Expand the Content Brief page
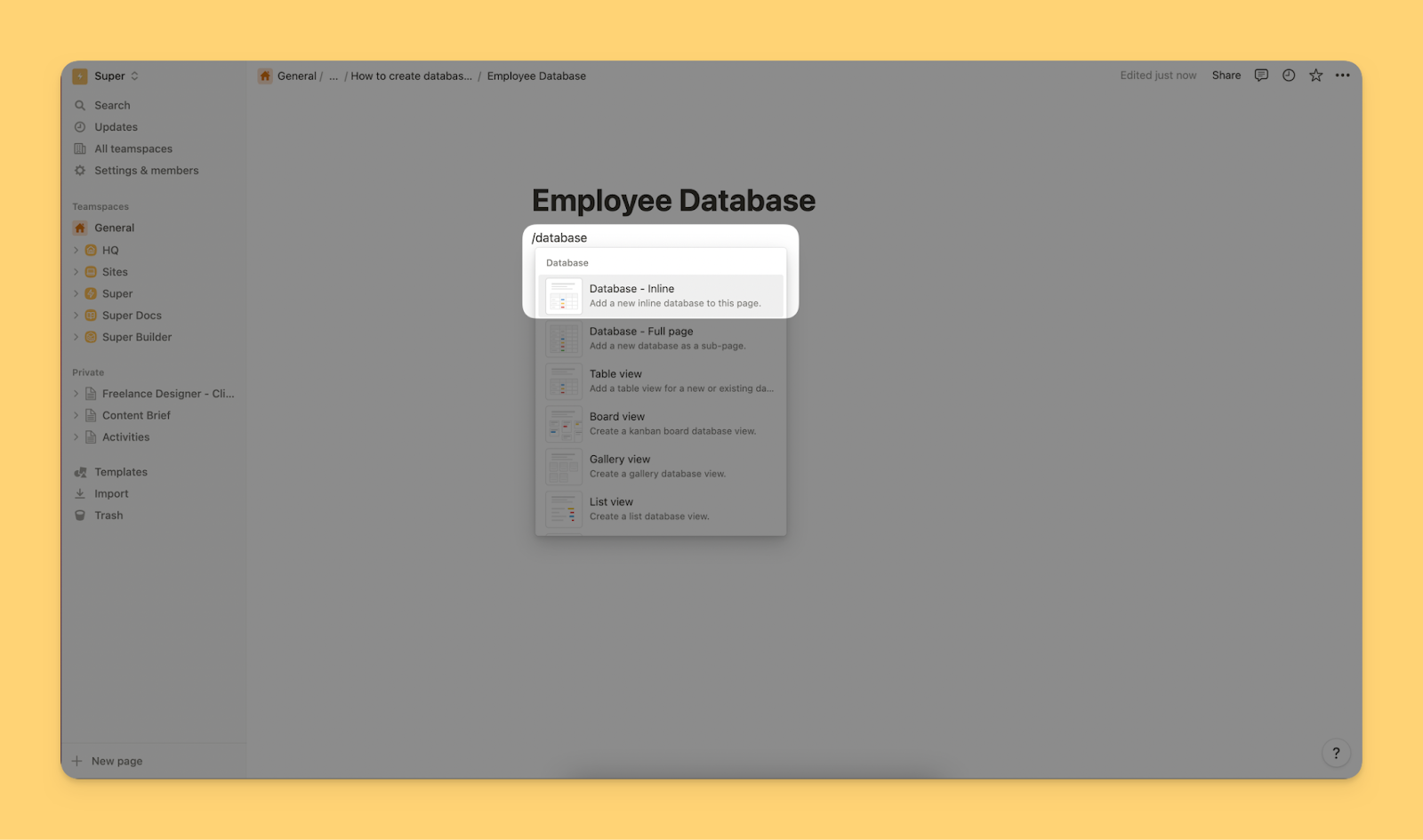Image resolution: width=1423 pixels, height=840 pixels. pos(76,415)
